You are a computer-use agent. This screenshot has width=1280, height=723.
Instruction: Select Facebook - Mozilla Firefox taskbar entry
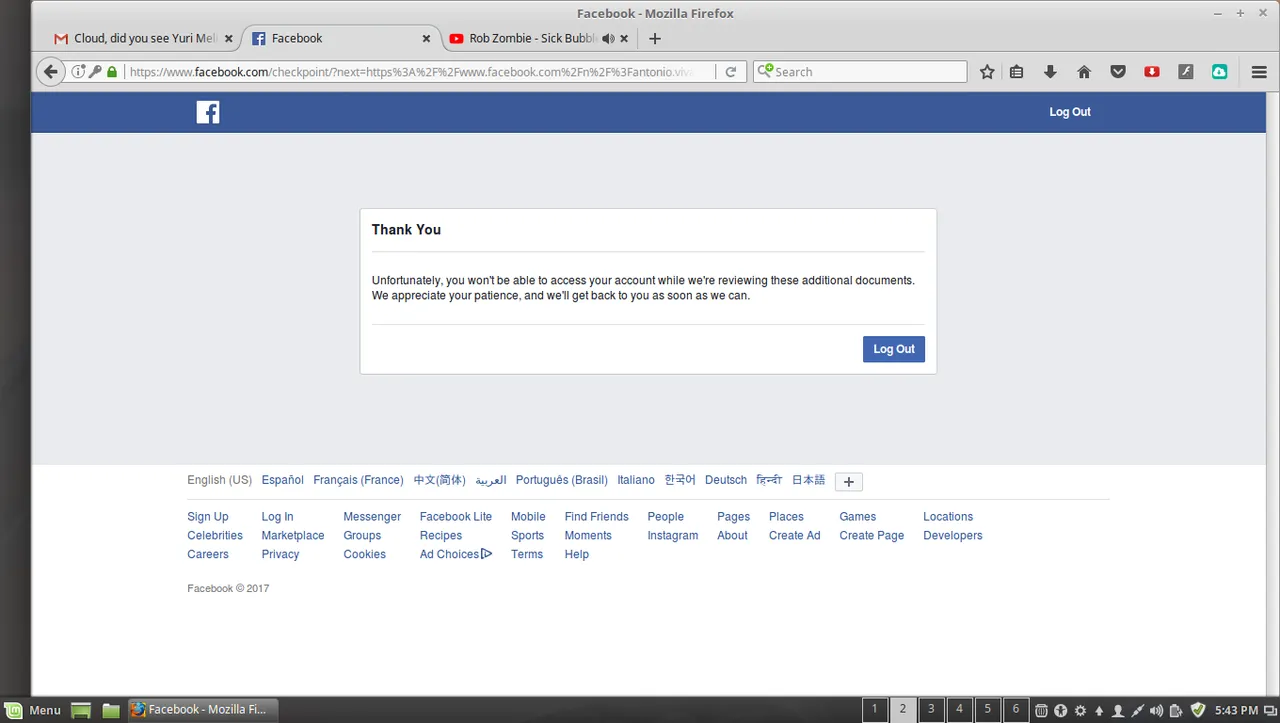point(201,710)
